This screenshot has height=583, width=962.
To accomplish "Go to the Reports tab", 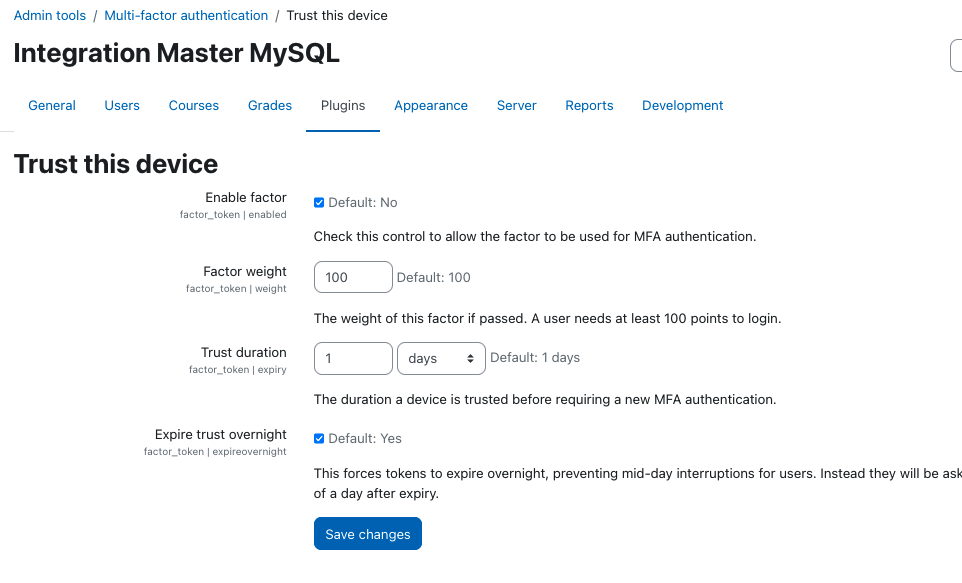I will pyautogui.click(x=589, y=106).
